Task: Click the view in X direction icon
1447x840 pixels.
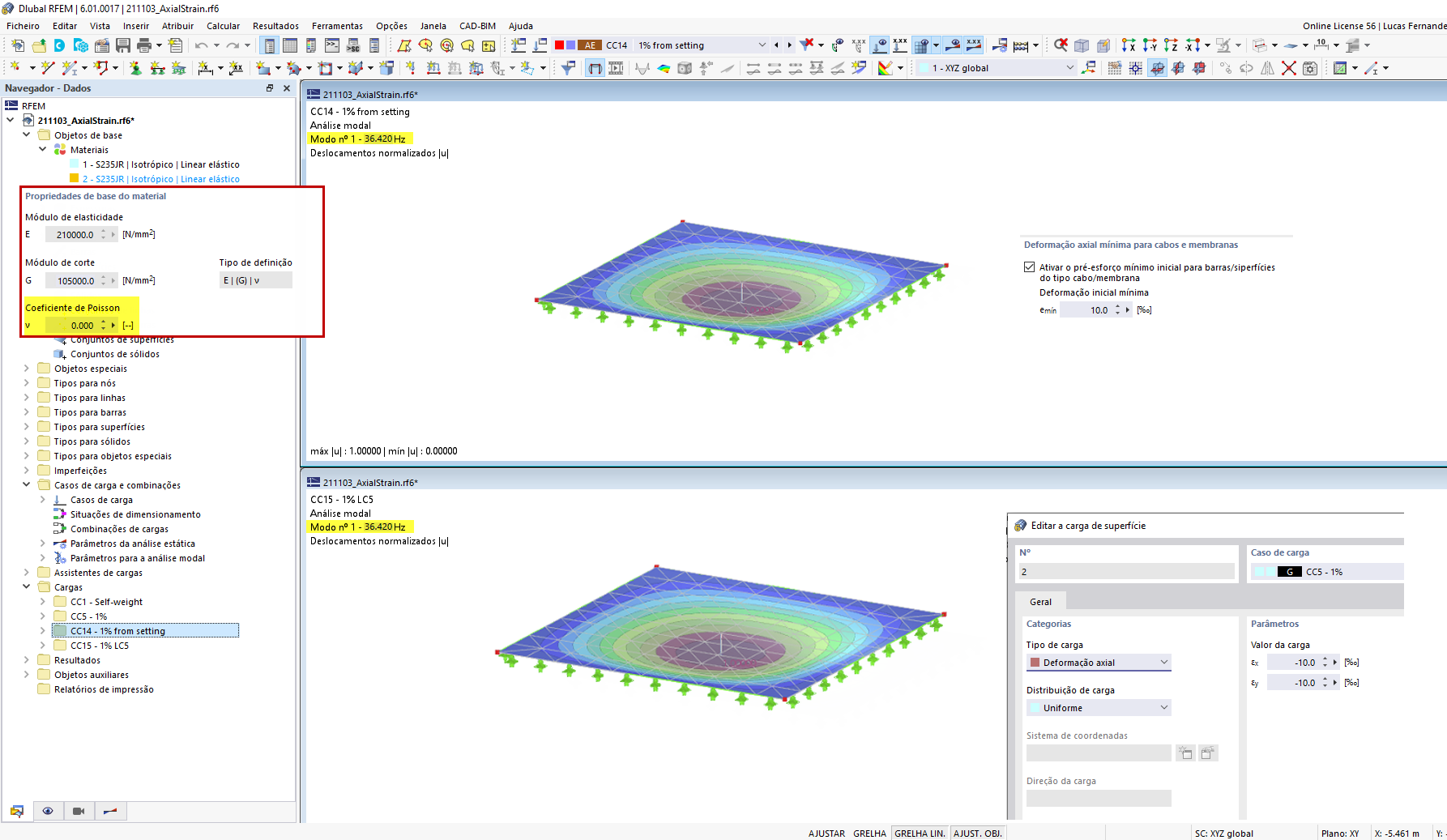Action: click(x=1129, y=45)
